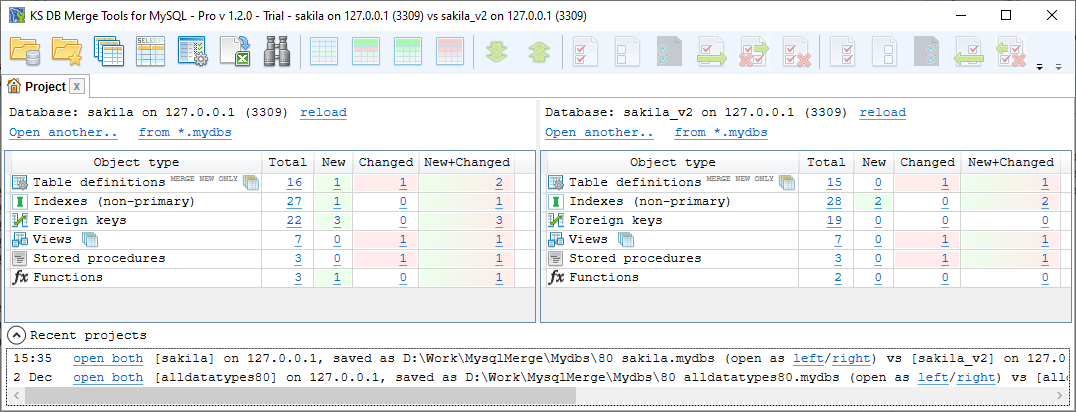Open alldatatypes80.mydbs as 'right' link
The width and height of the screenshot is (1076, 412).
pyautogui.click(x=976, y=377)
